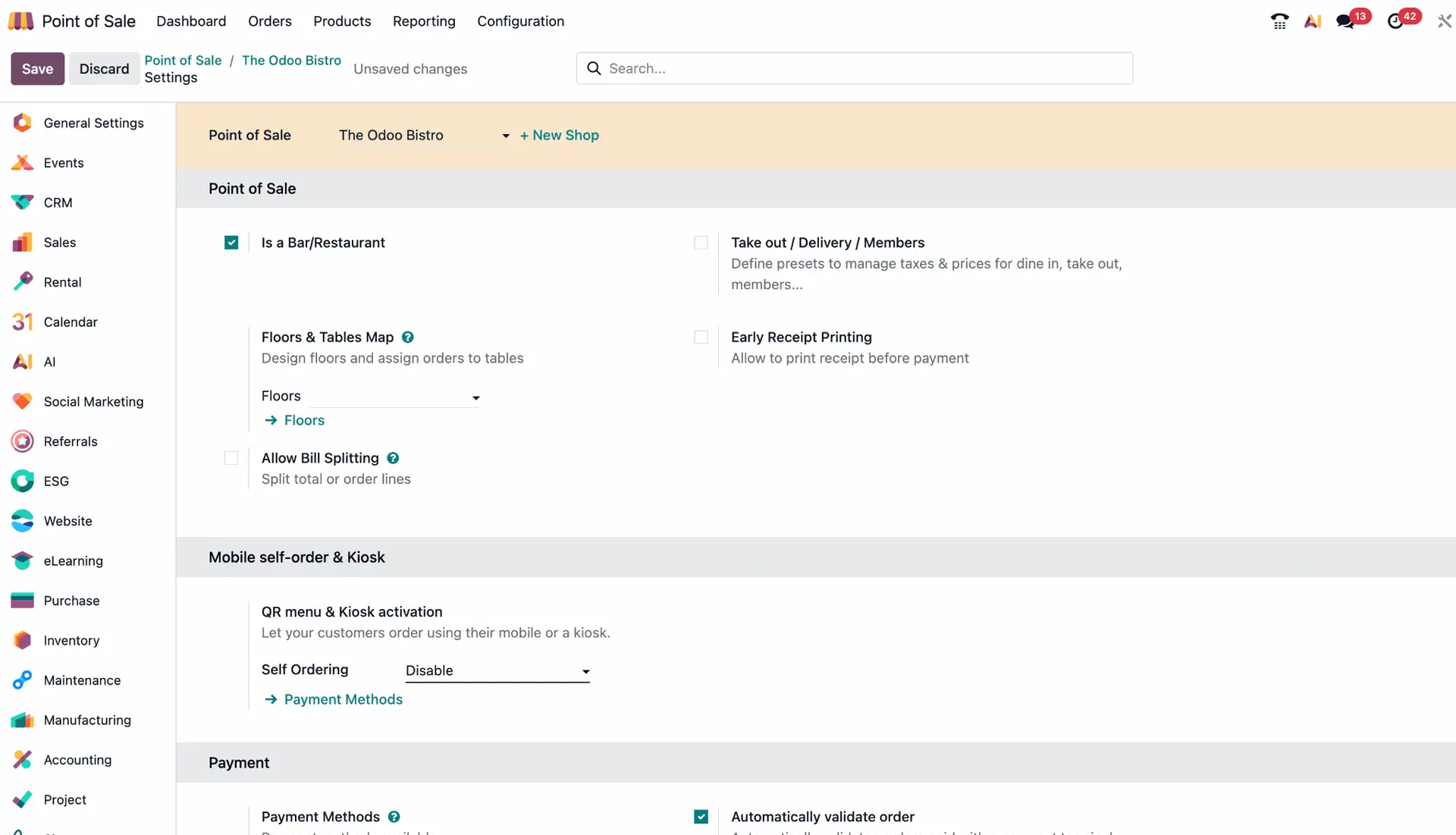
Task: Click the Social Marketing heart icon
Action: pyautogui.click(x=23, y=401)
